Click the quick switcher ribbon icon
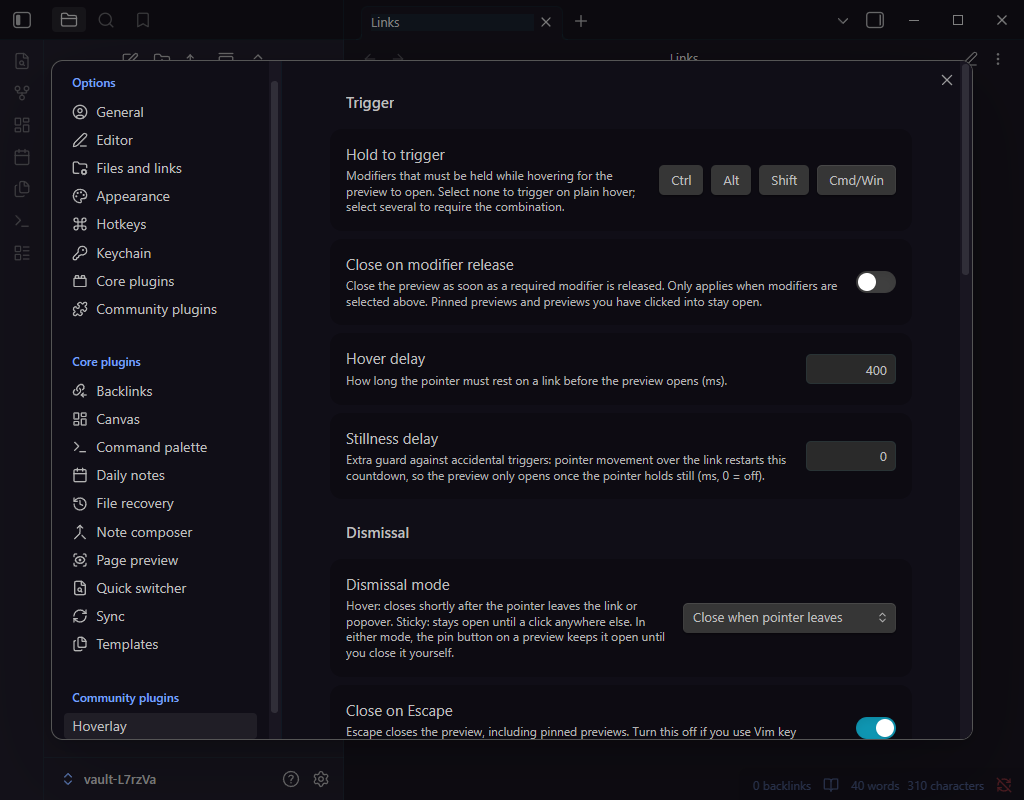 pyautogui.click(x=22, y=61)
